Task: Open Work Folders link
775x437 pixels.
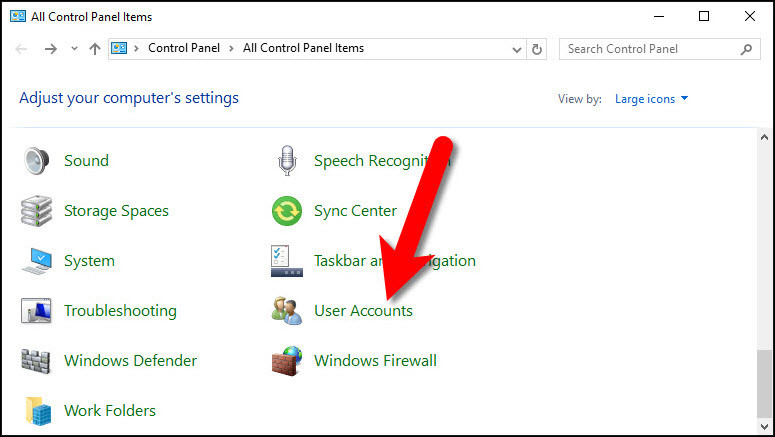Action: (x=110, y=411)
